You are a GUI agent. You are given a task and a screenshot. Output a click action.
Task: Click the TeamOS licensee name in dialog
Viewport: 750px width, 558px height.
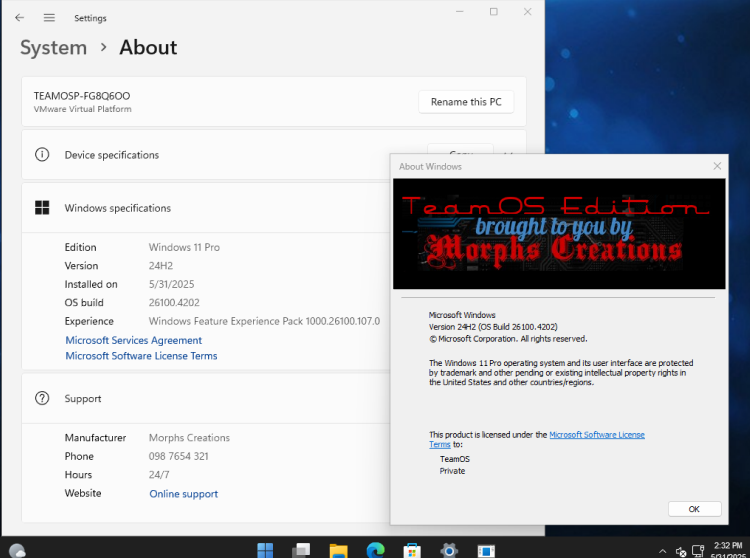(x=455, y=459)
